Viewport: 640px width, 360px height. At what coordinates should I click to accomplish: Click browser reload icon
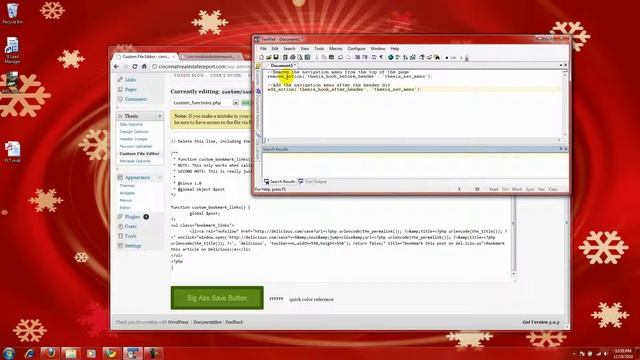tap(135, 67)
